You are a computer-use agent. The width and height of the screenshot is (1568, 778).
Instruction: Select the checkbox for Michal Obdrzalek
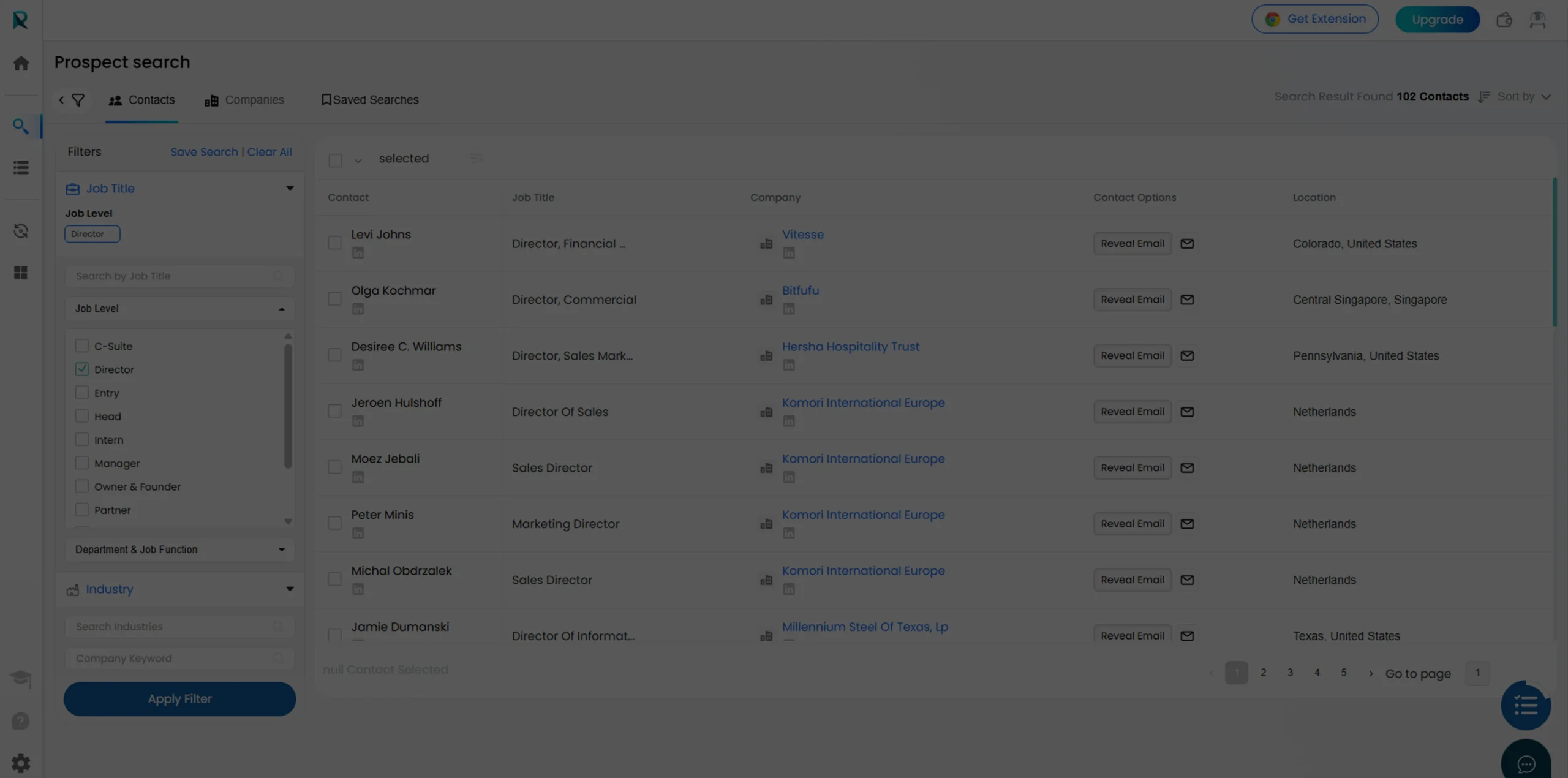[334, 580]
